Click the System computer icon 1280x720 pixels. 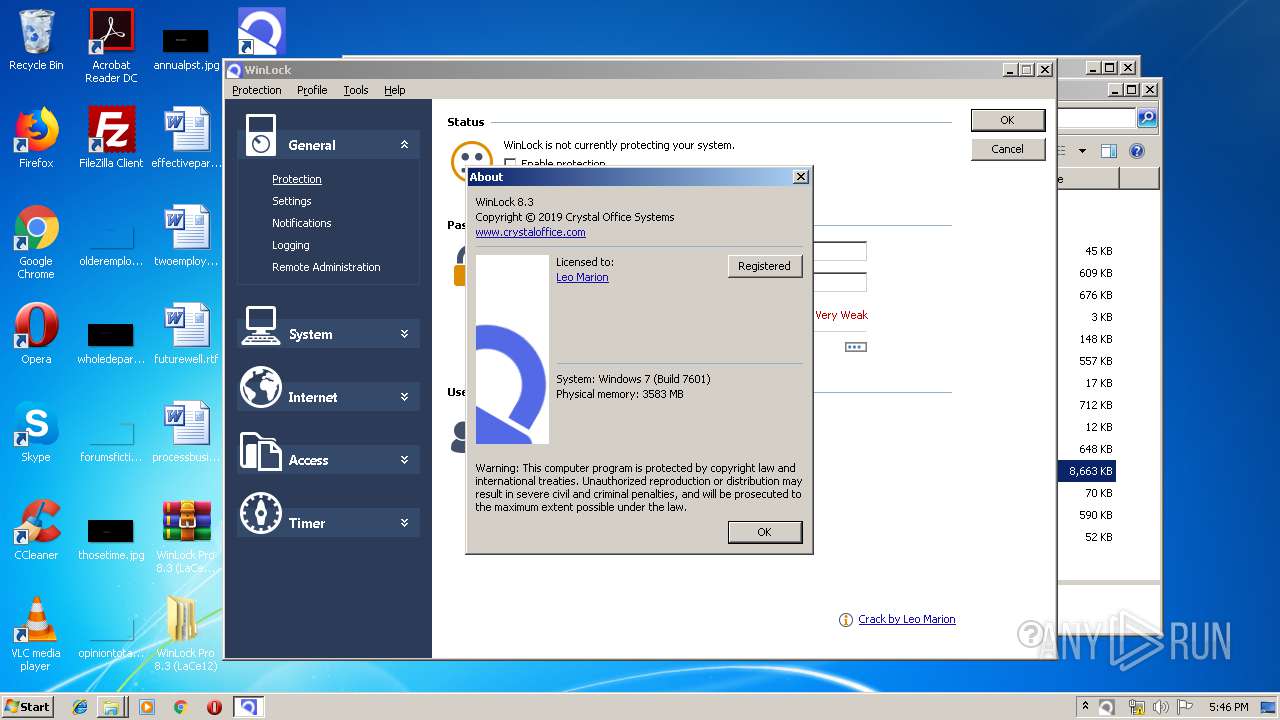point(260,325)
